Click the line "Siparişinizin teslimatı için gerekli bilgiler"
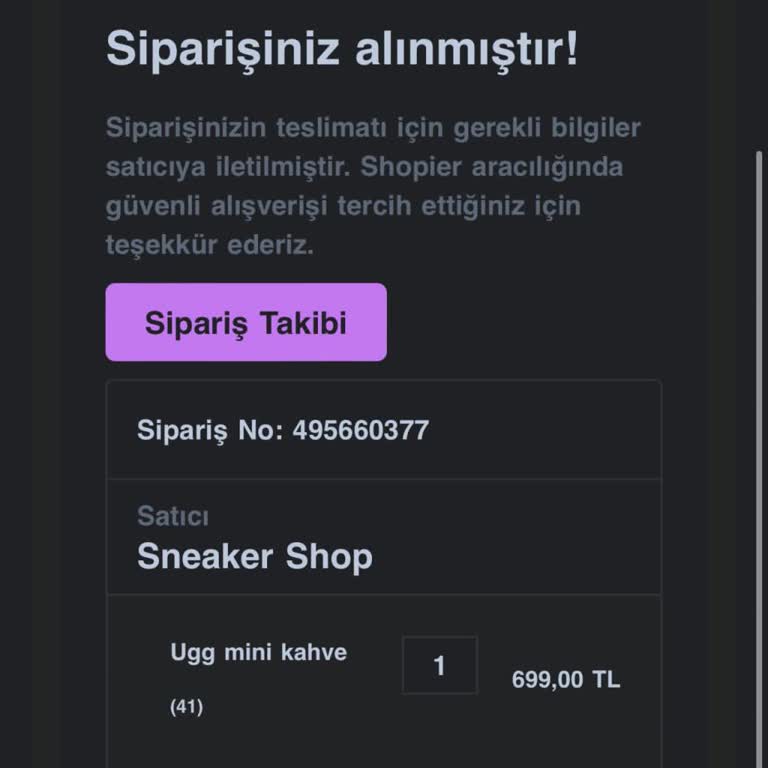768x768 pixels. click(x=373, y=128)
